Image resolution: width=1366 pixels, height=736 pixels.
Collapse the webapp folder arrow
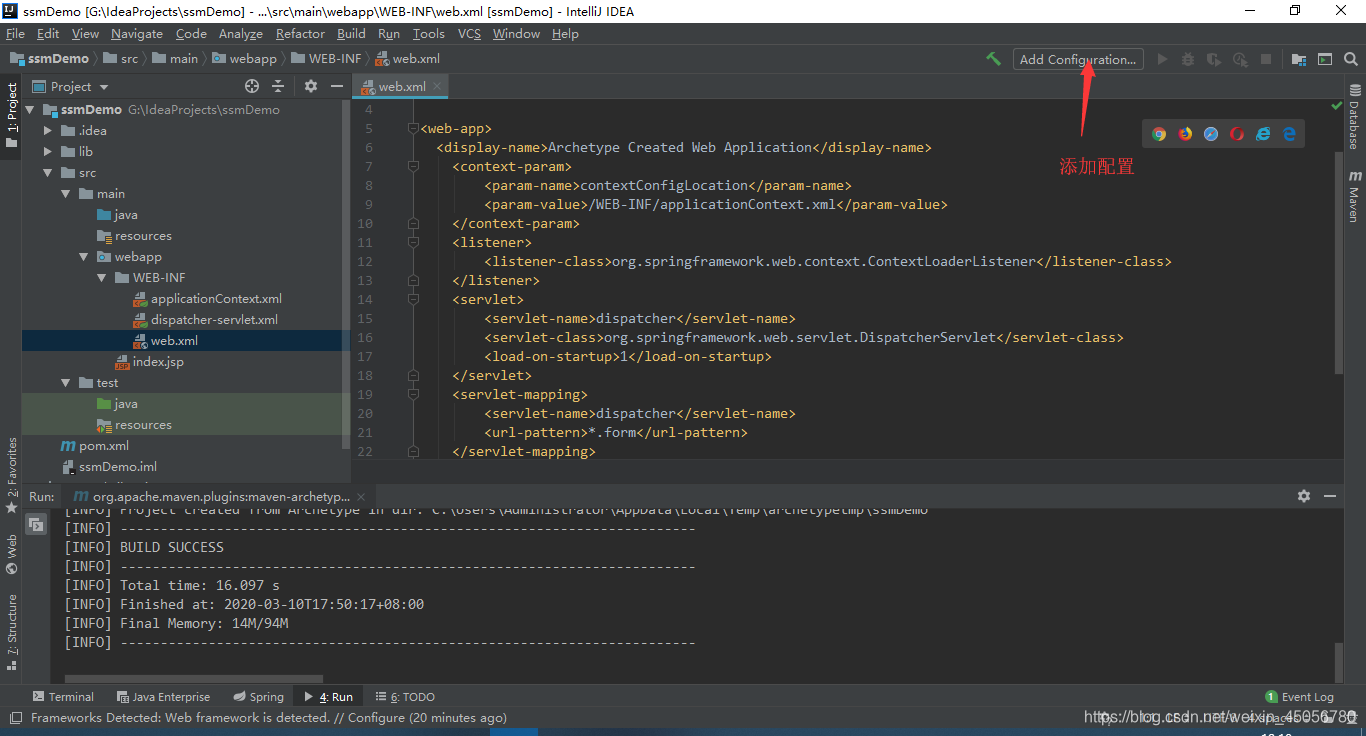click(x=84, y=257)
